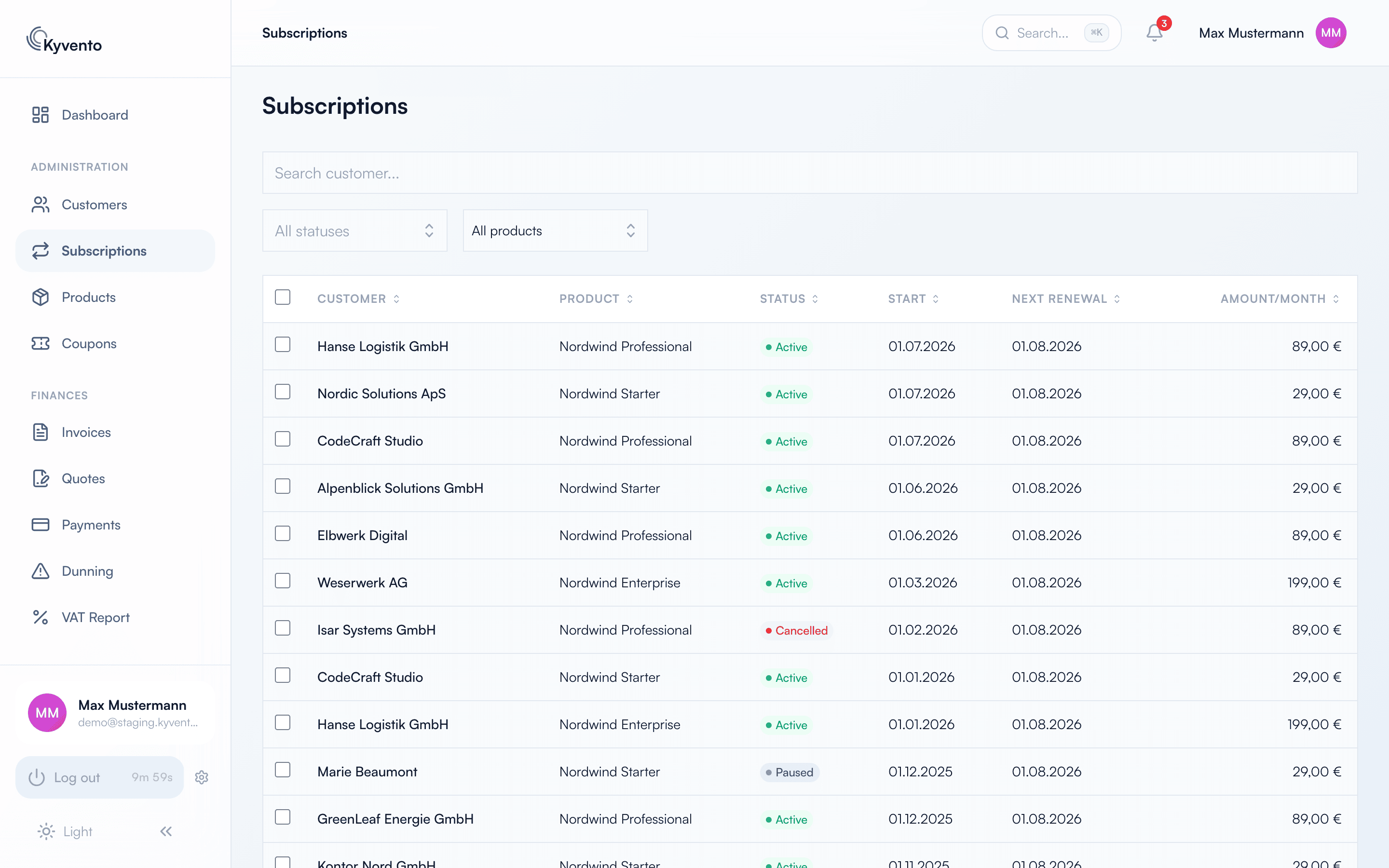Focus the top Search... box
The image size is (1389, 868).
point(1051,33)
